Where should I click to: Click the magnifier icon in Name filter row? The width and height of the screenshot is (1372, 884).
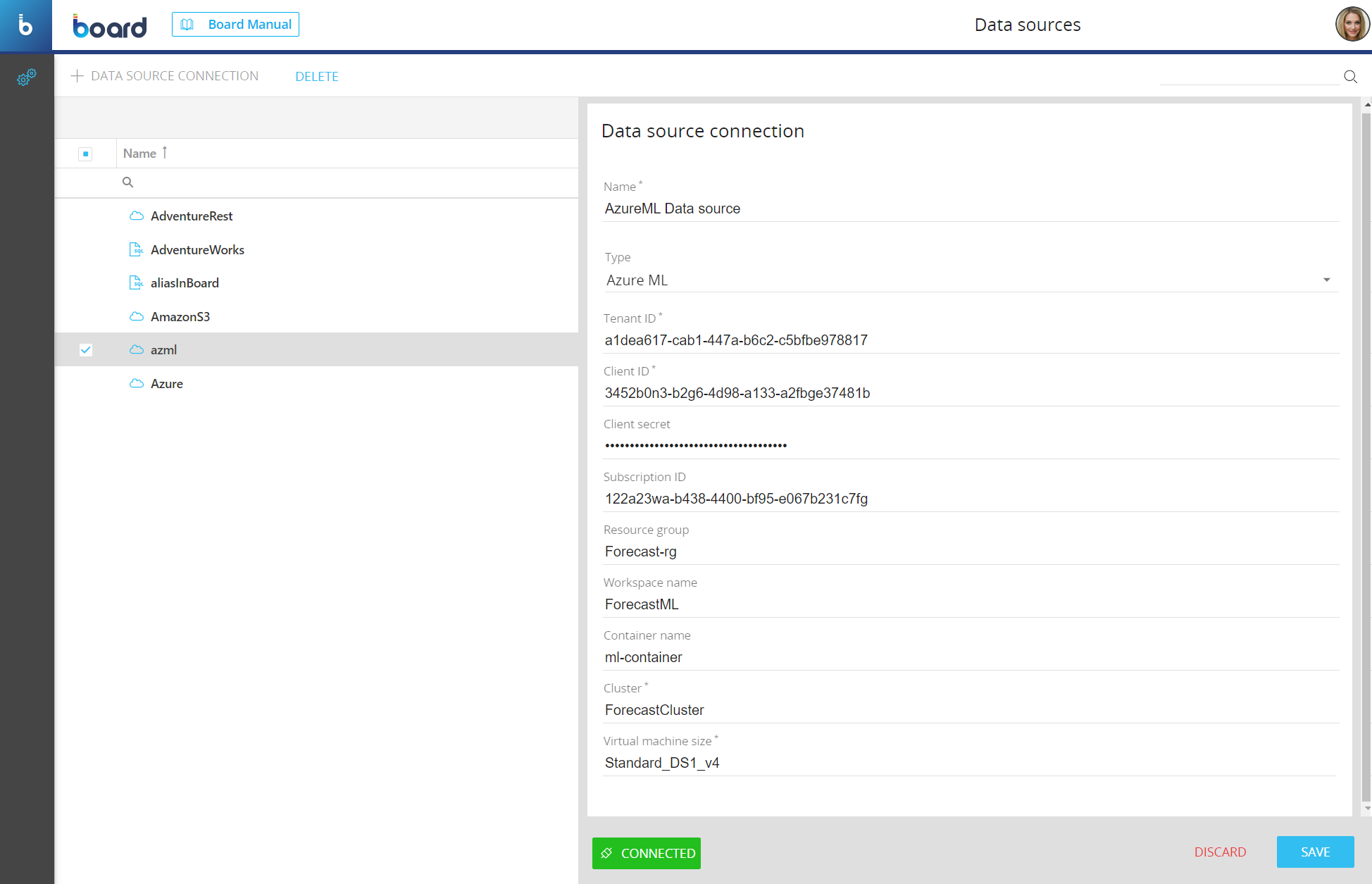[x=127, y=182]
